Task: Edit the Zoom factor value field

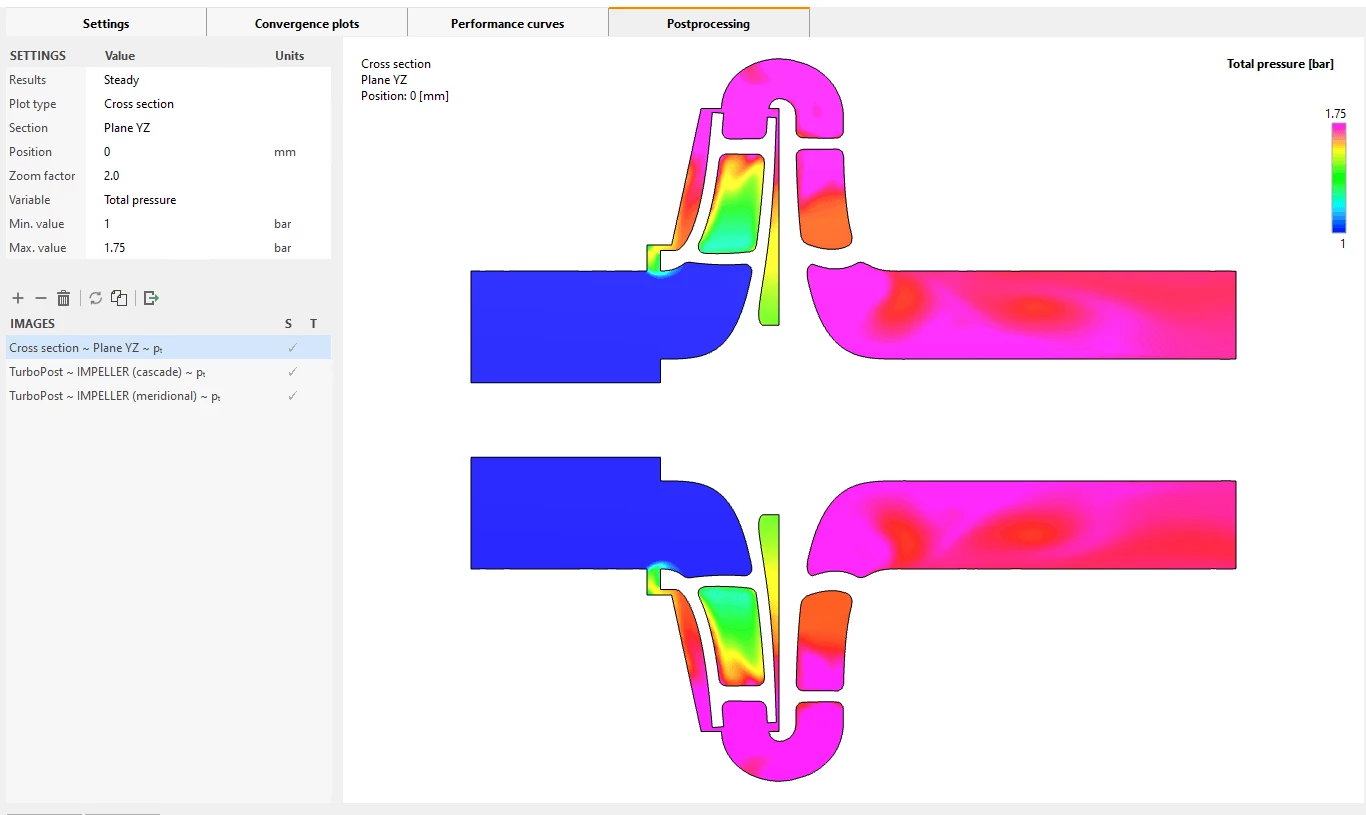Action: click(x=185, y=176)
